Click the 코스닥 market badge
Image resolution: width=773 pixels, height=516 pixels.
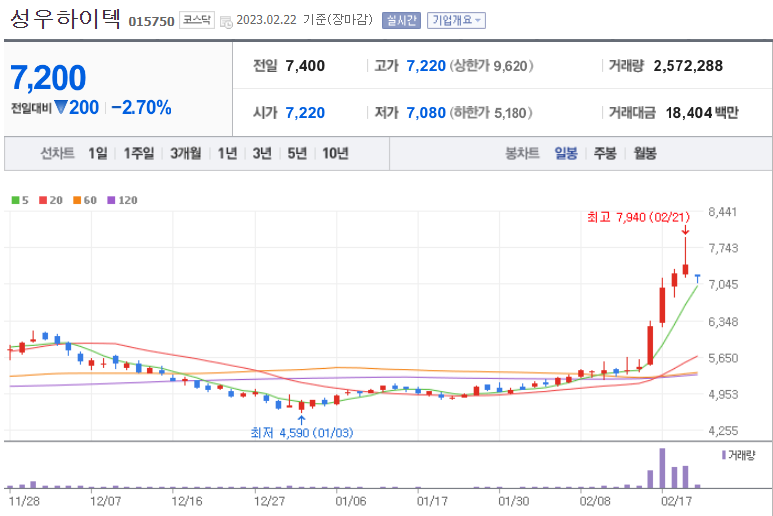tap(197, 20)
